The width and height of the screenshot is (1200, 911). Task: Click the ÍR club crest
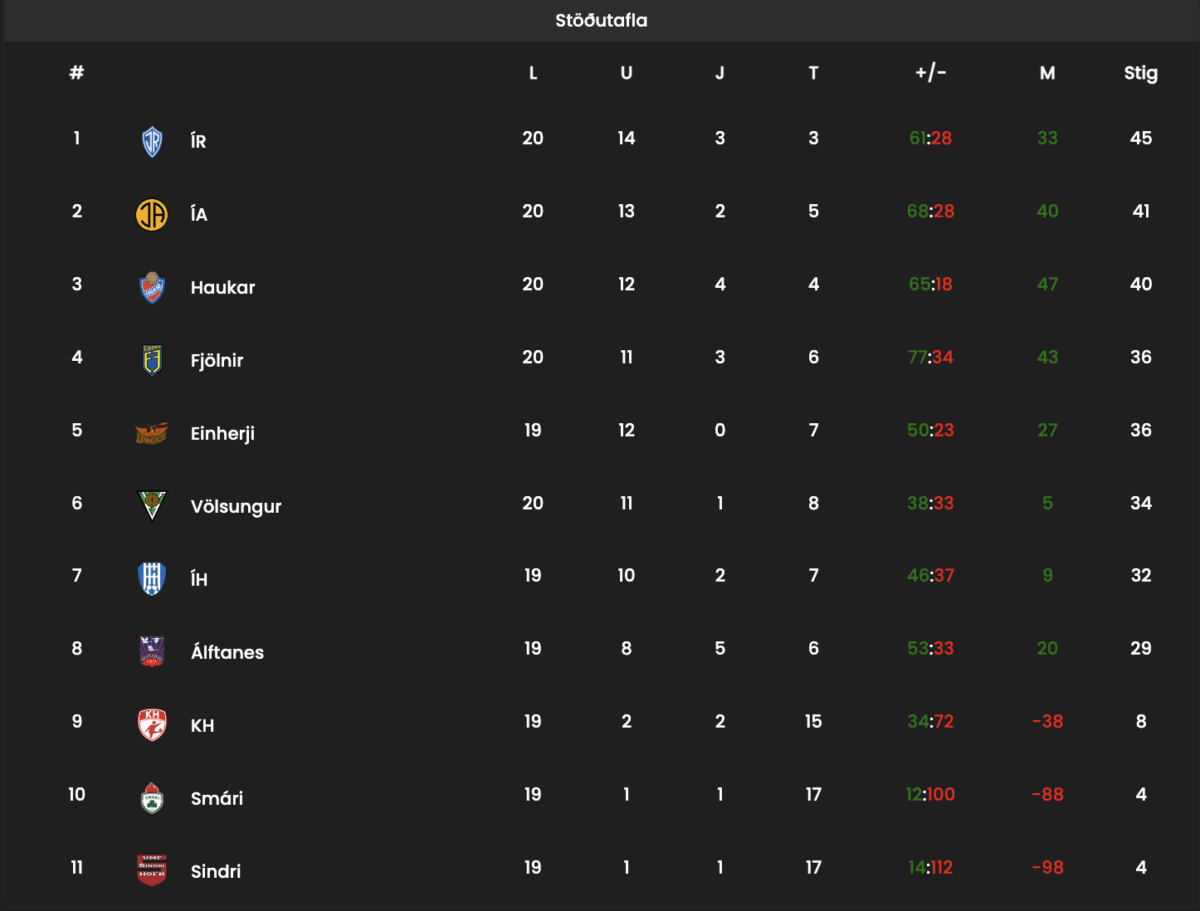pos(152,141)
